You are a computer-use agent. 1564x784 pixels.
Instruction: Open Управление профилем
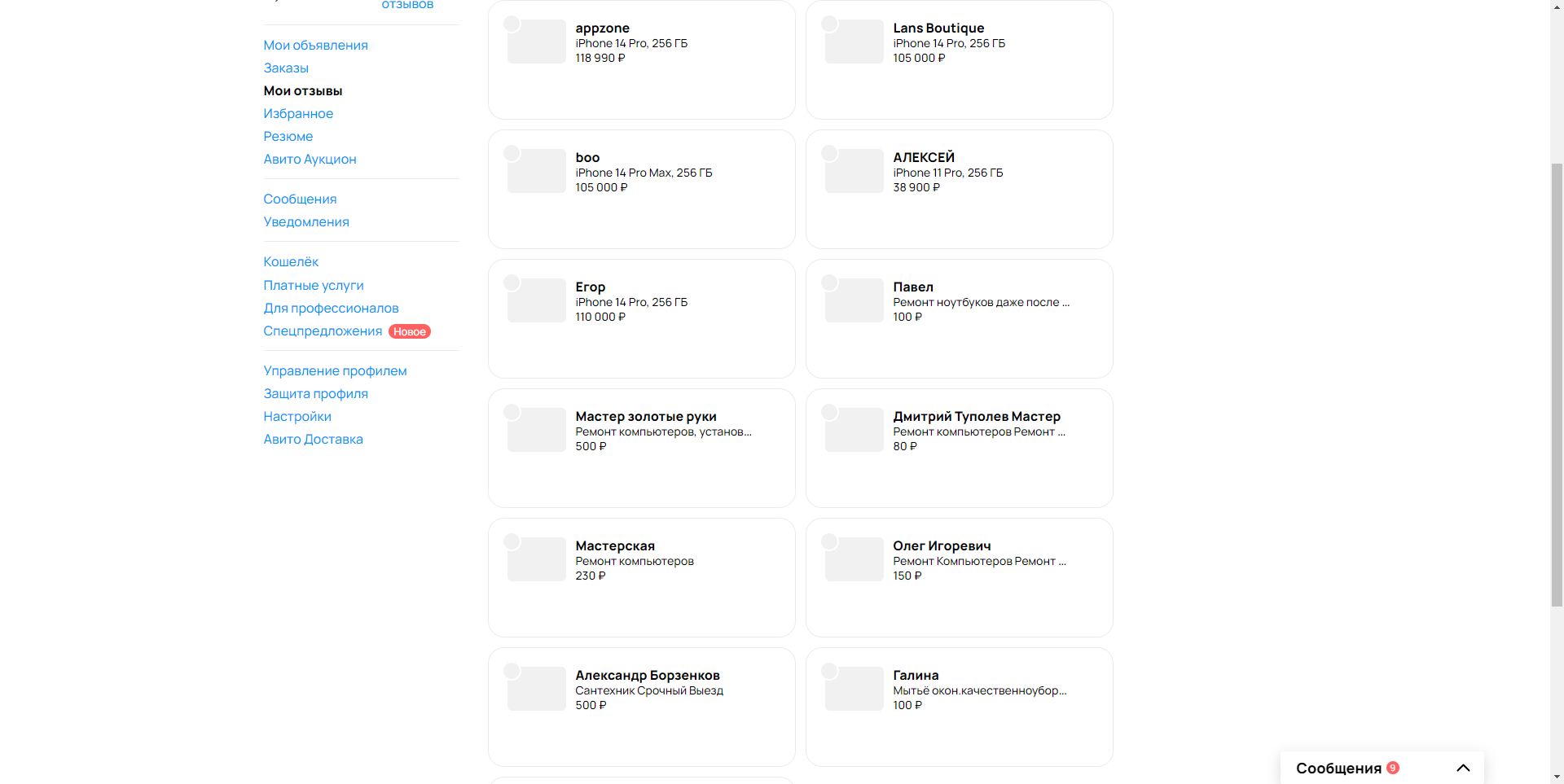click(335, 370)
